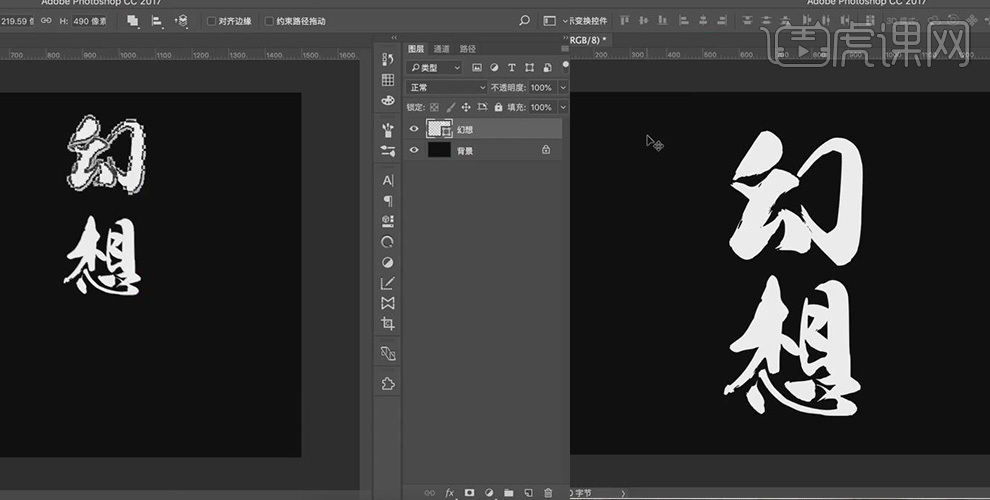
Task: Create a new layer icon
Action: 528,492
